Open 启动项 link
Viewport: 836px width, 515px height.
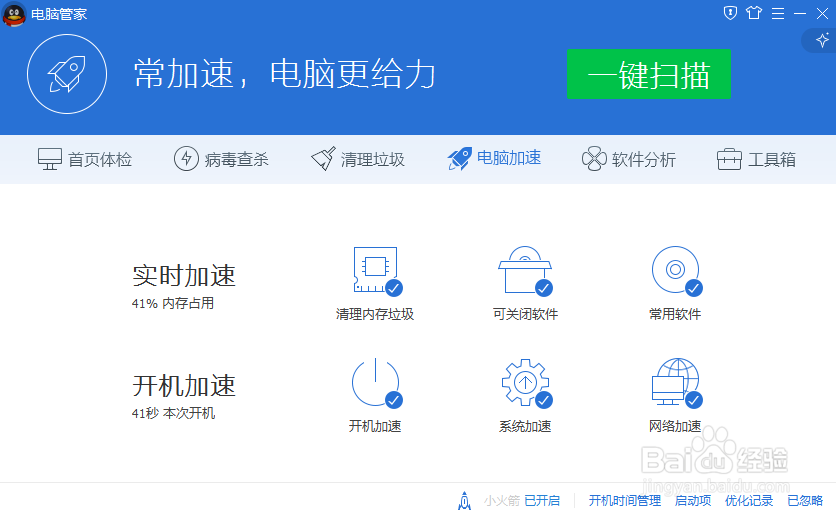point(693,501)
